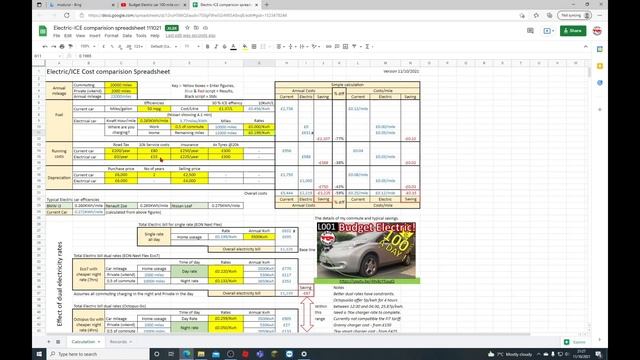Toggle Strikethrough formatting
640x360 pixels.
[224, 47]
